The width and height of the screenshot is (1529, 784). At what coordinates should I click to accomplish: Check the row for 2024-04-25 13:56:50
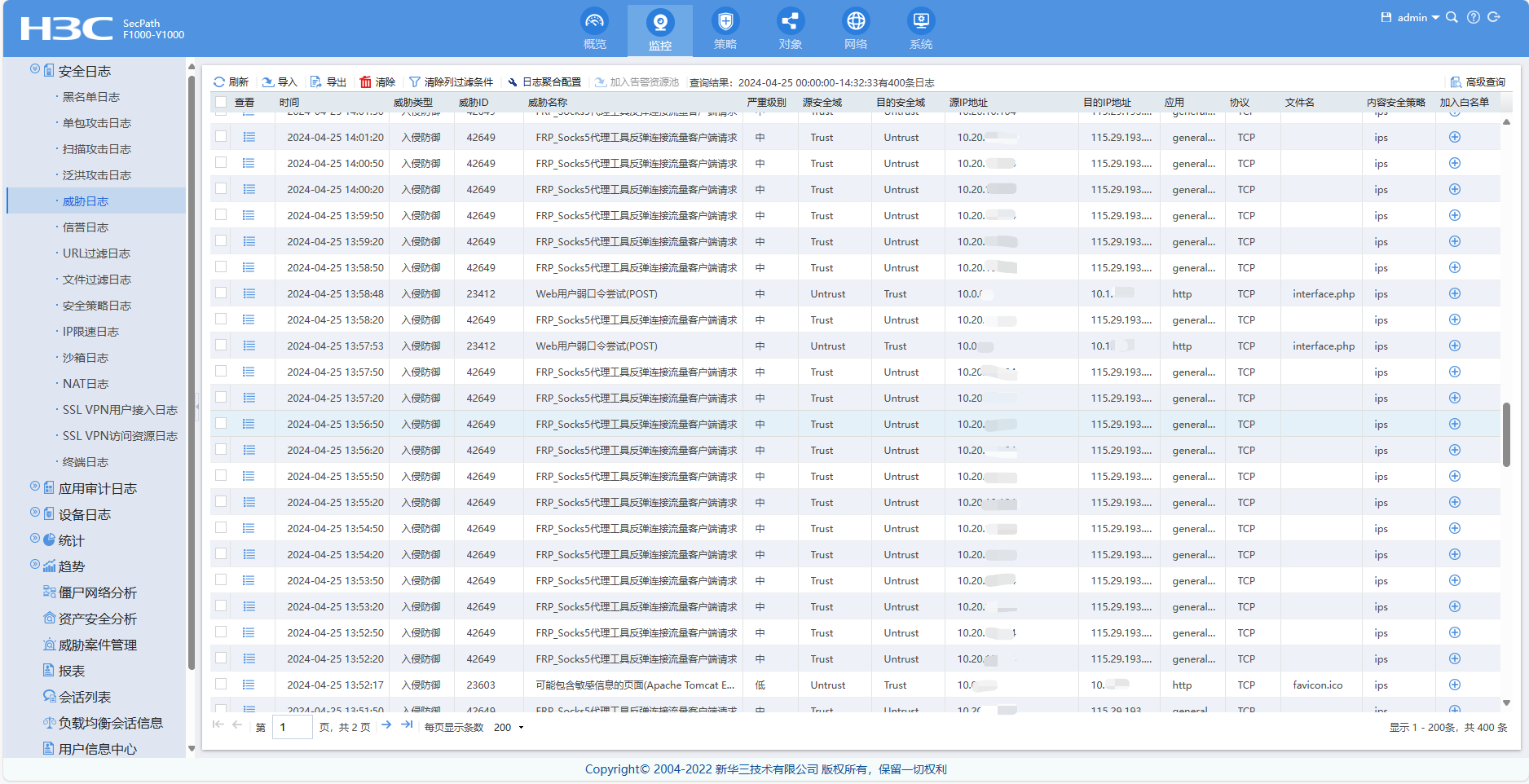221,423
